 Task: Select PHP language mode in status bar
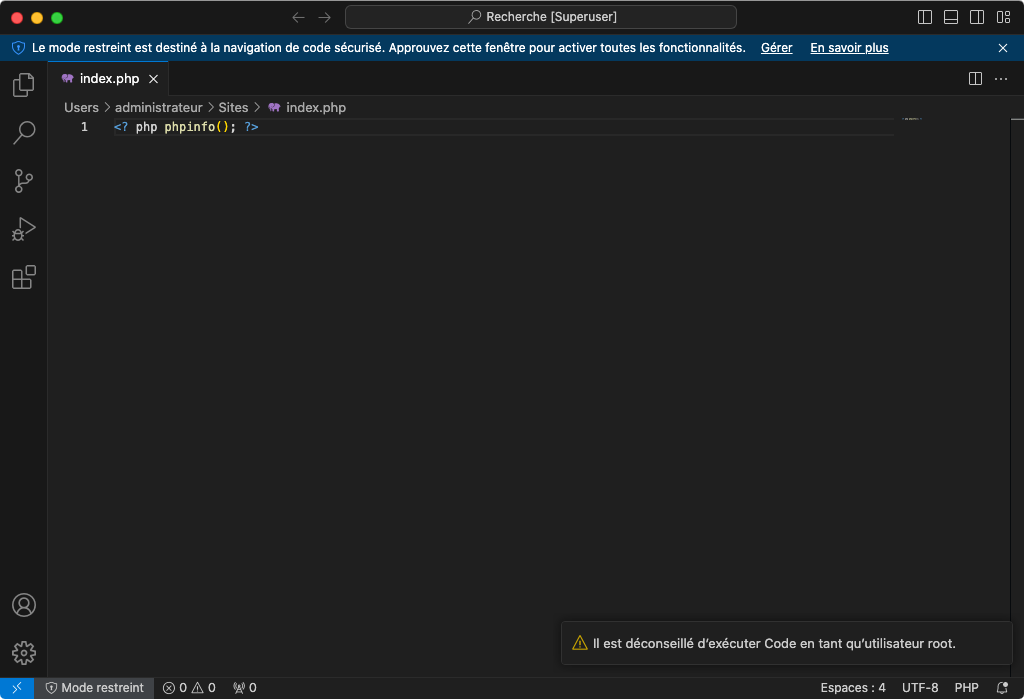[966, 688]
